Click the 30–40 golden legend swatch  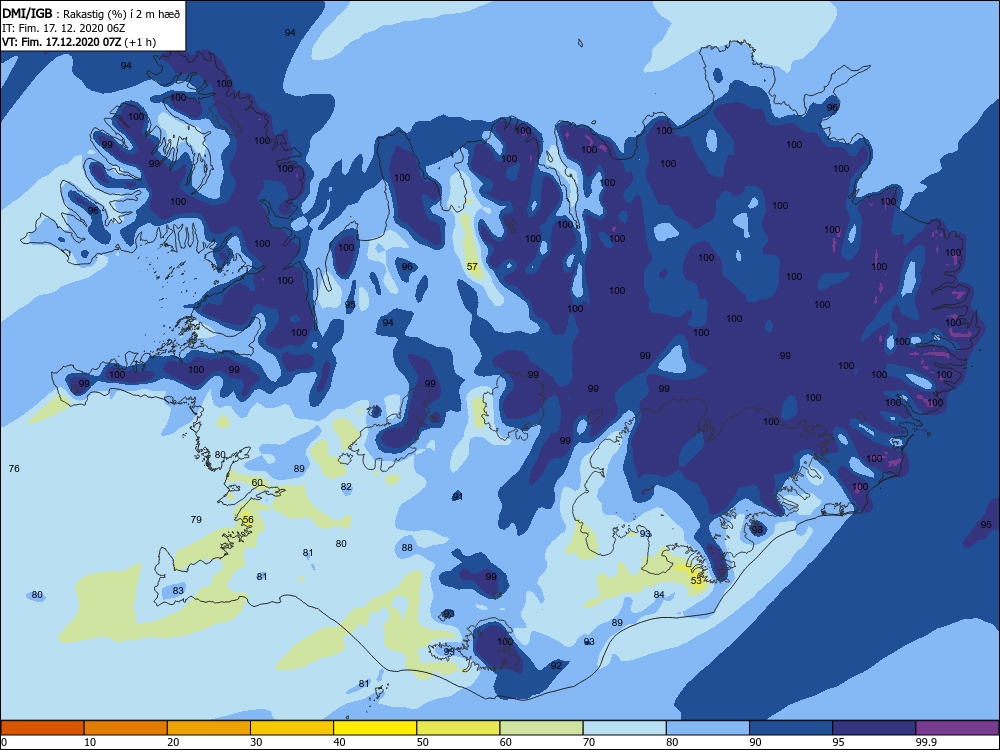point(292,728)
